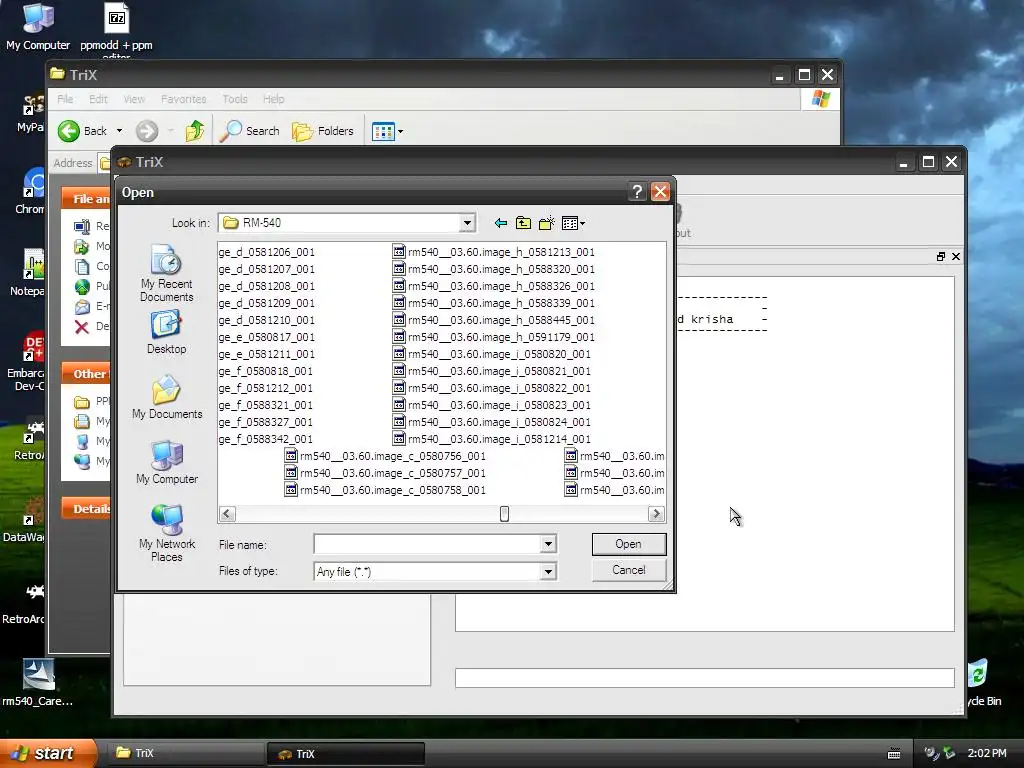This screenshot has width=1024, height=768.
Task: Select file rm540__03.60.image_i_0580823_001
Action: coord(492,404)
